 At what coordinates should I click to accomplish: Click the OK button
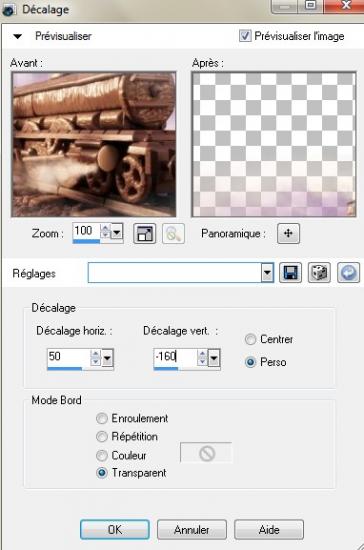tap(115, 530)
